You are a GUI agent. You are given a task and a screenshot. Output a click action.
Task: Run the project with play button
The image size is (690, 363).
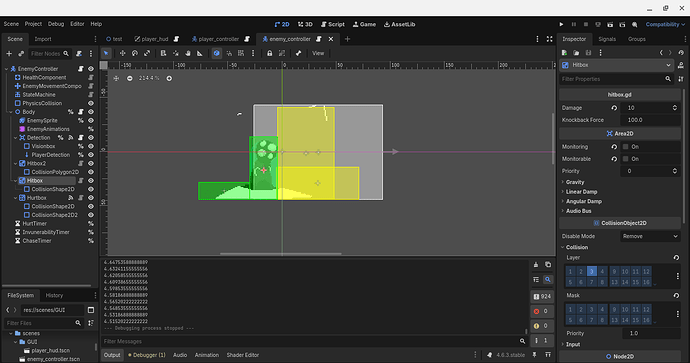(x=561, y=24)
